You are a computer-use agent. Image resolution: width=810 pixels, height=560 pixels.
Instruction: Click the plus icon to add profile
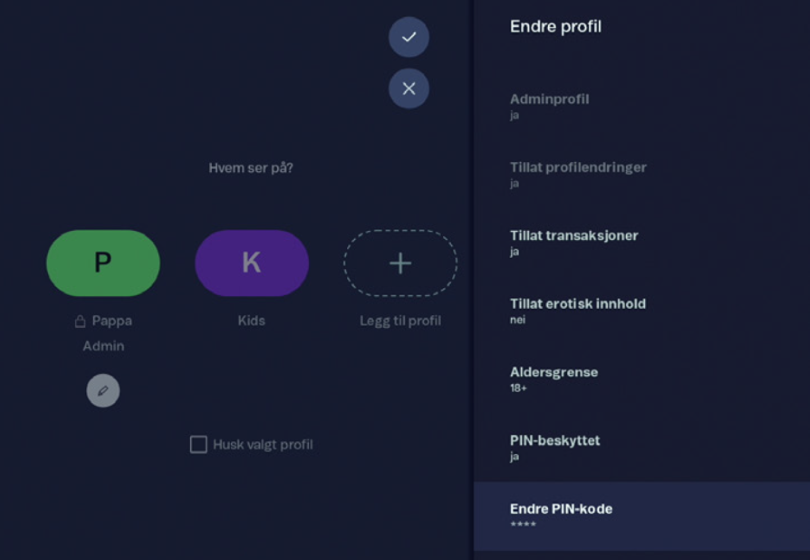(x=400, y=263)
